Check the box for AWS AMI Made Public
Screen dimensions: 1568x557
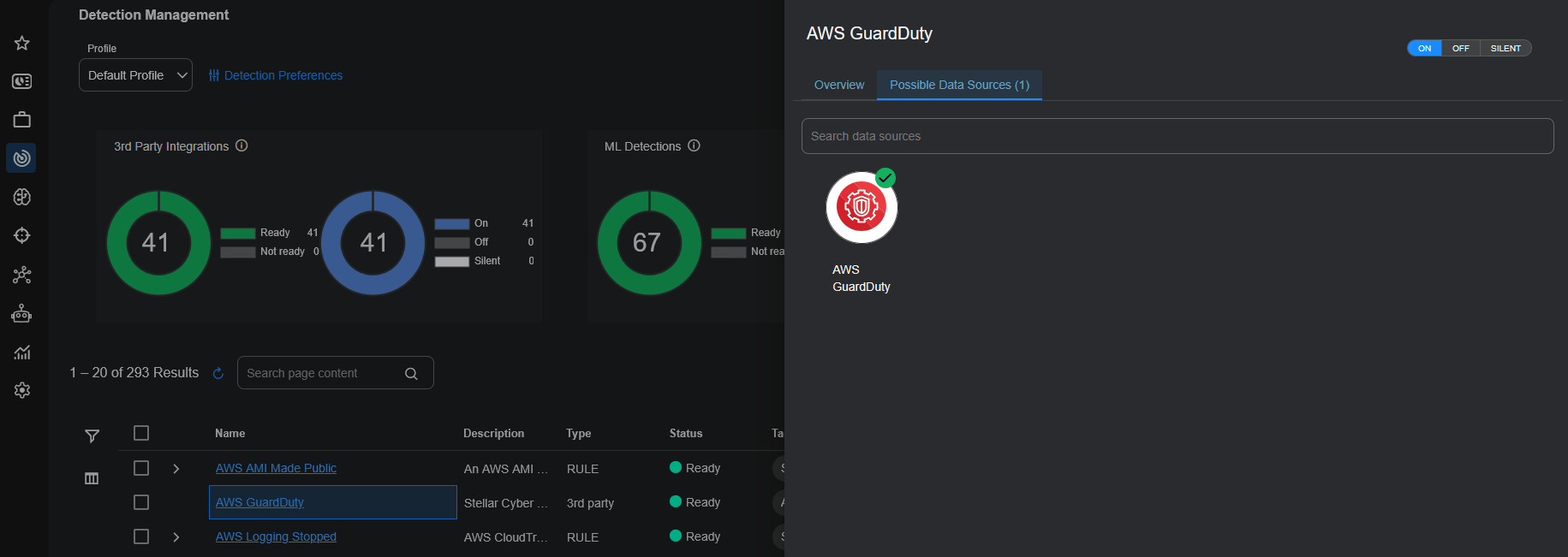(x=141, y=468)
